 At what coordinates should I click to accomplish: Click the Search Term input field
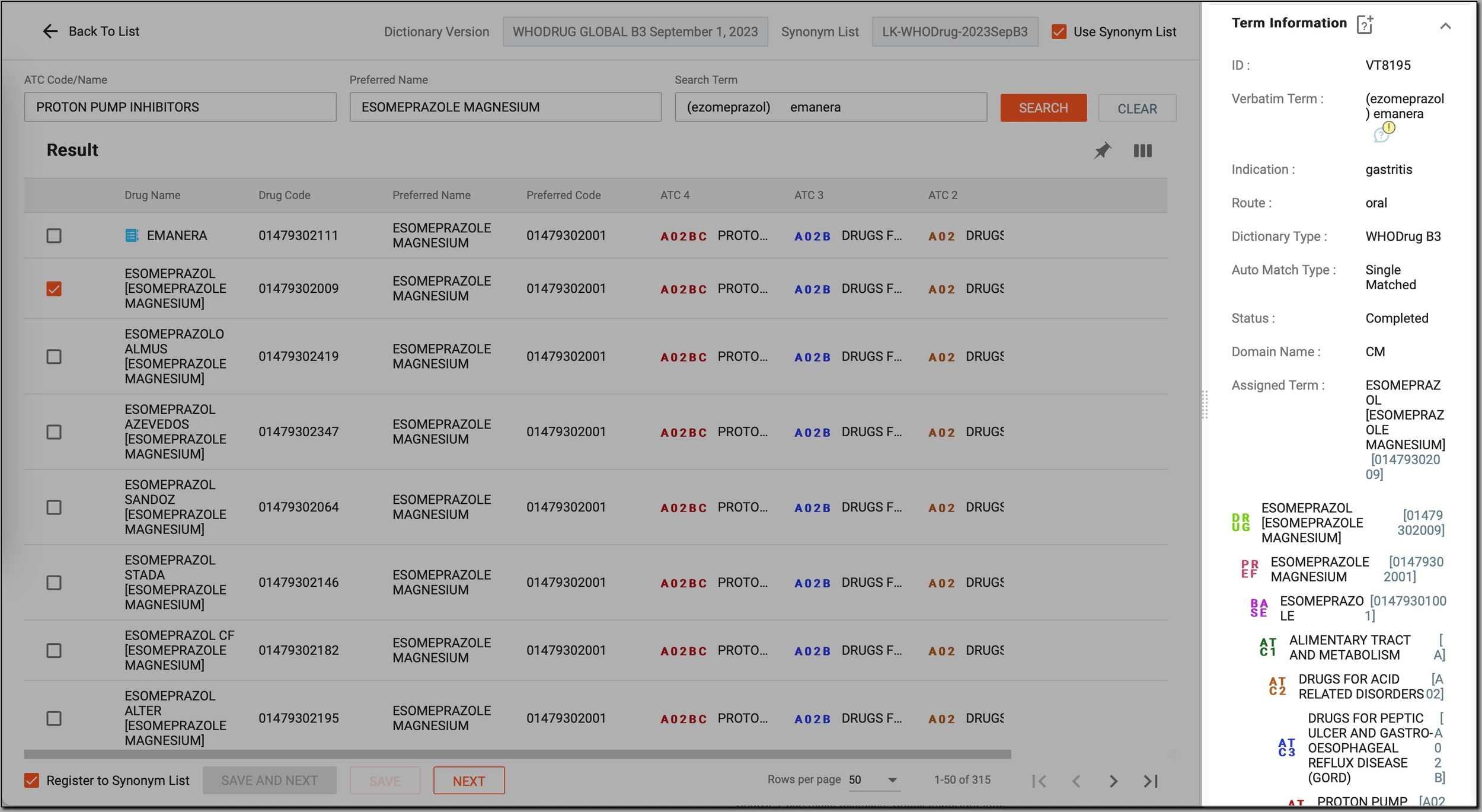[x=831, y=107]
